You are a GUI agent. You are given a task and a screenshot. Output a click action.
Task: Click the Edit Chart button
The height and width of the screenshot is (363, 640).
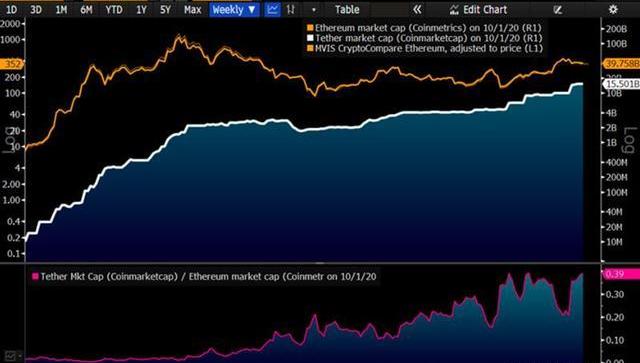click(478, 9)
